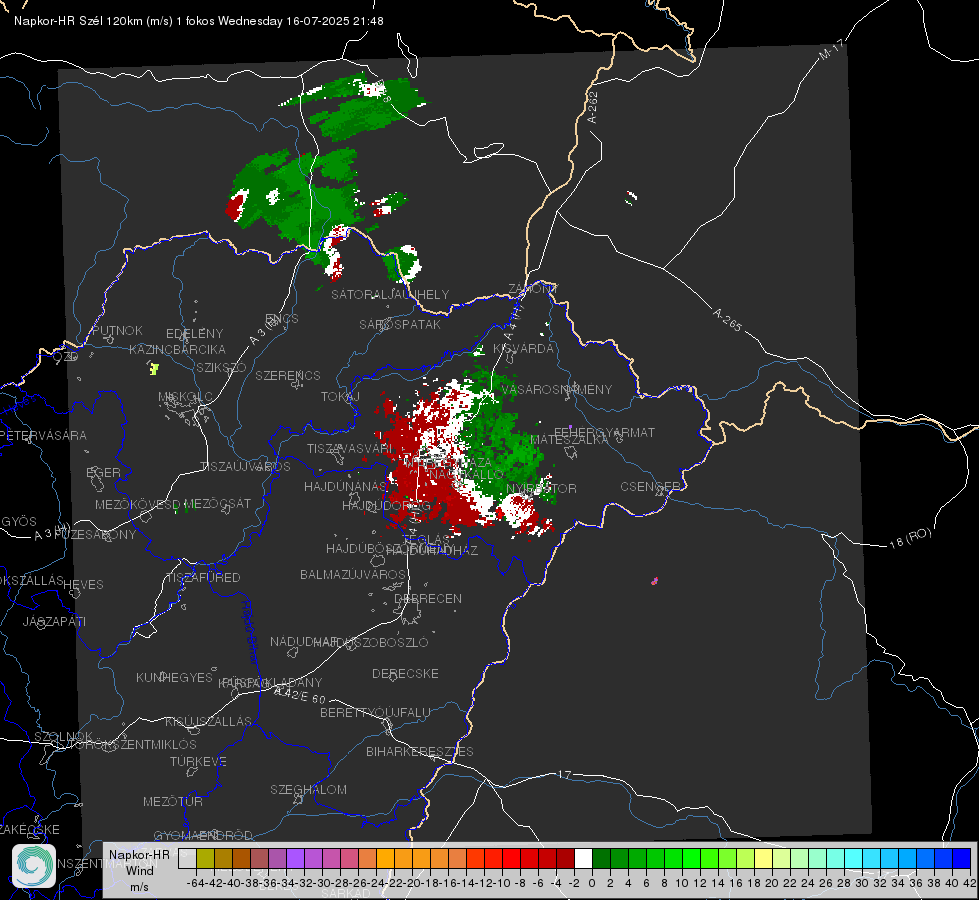979x900 pixels.
Task: Click the A42/E 60 road label
Action: pyautogui.click(x=300, y=694)
